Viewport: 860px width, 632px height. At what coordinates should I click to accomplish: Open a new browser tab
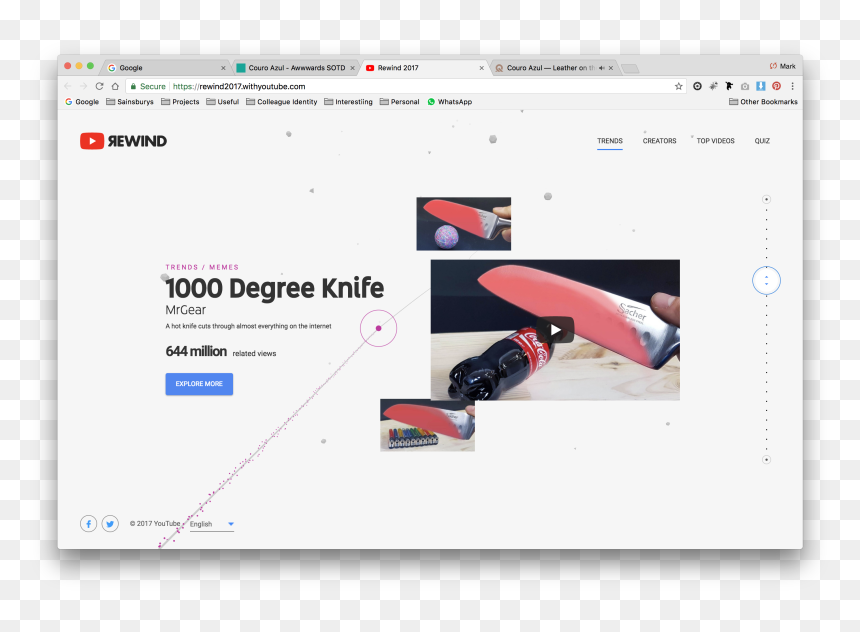pos(630,69)
